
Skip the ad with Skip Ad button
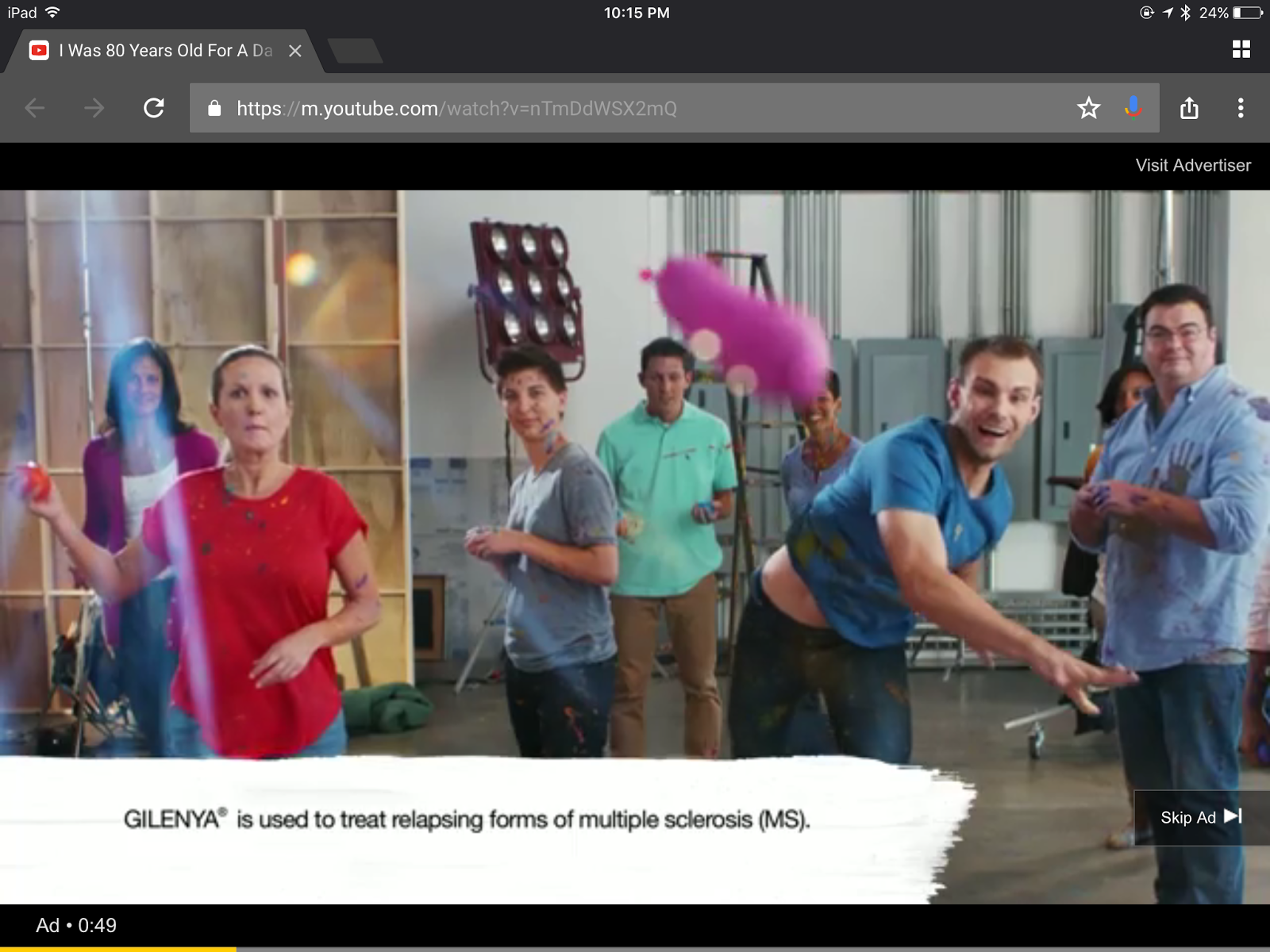click(x=1202, y=817)
